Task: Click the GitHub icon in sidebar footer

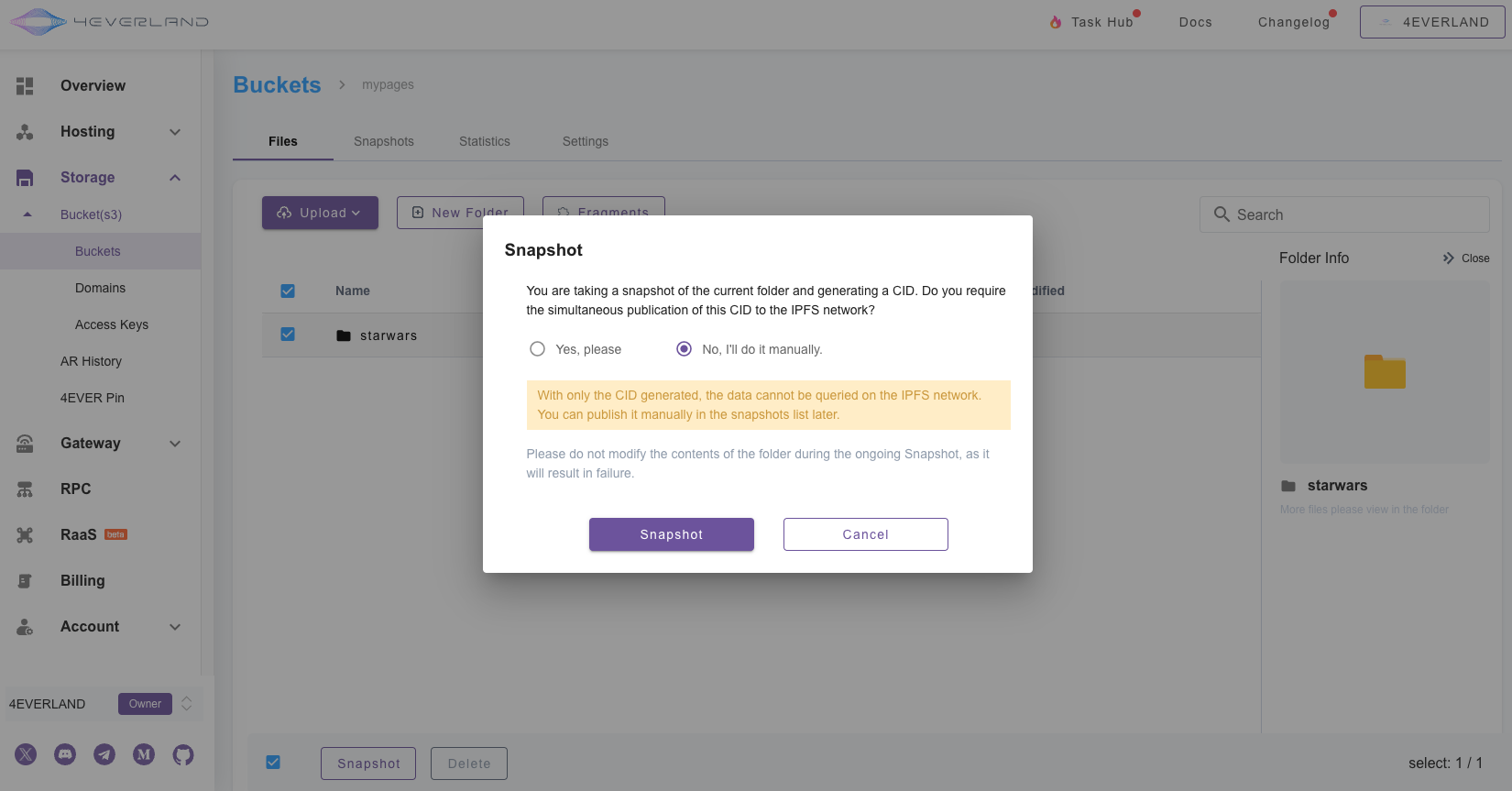Action: 183,754
